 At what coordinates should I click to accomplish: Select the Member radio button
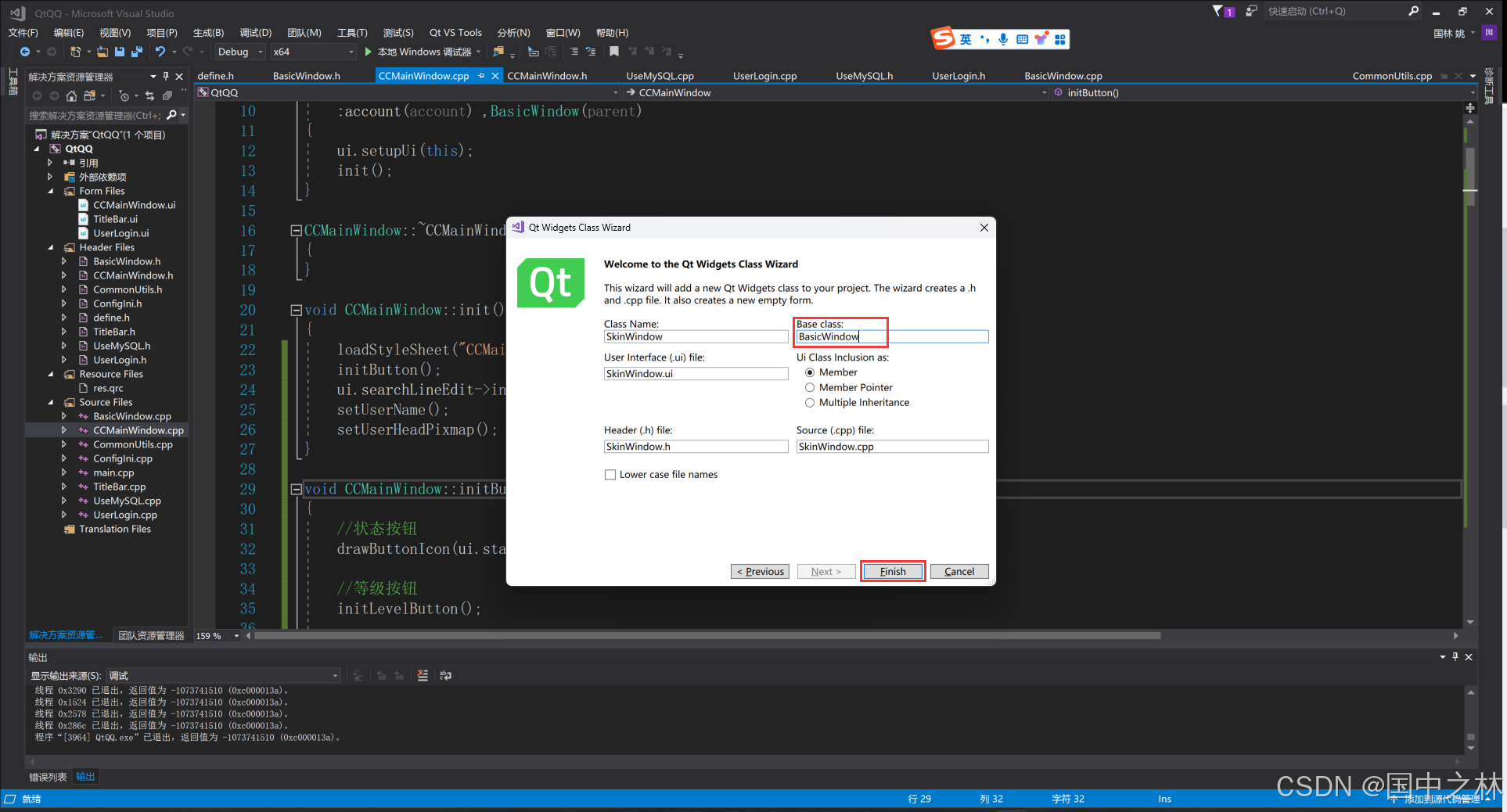(810, 372)
